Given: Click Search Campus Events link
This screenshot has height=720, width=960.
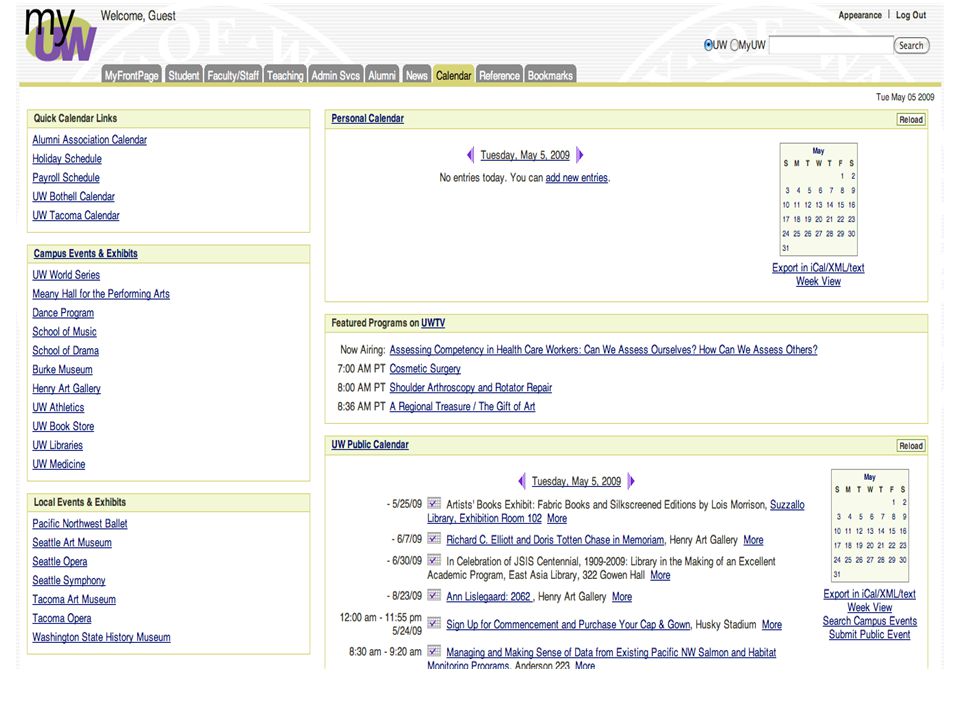Looking at the screenshot, I should pos(869,621).
